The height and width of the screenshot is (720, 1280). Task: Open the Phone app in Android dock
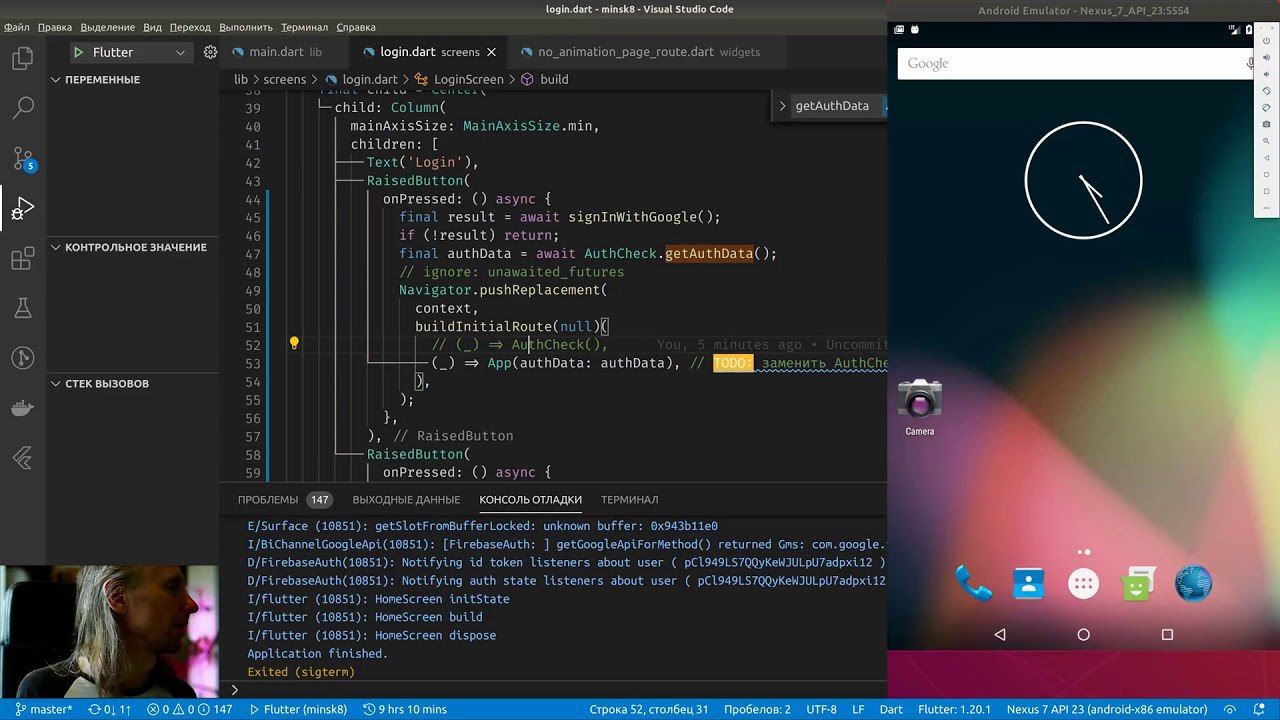973,583
